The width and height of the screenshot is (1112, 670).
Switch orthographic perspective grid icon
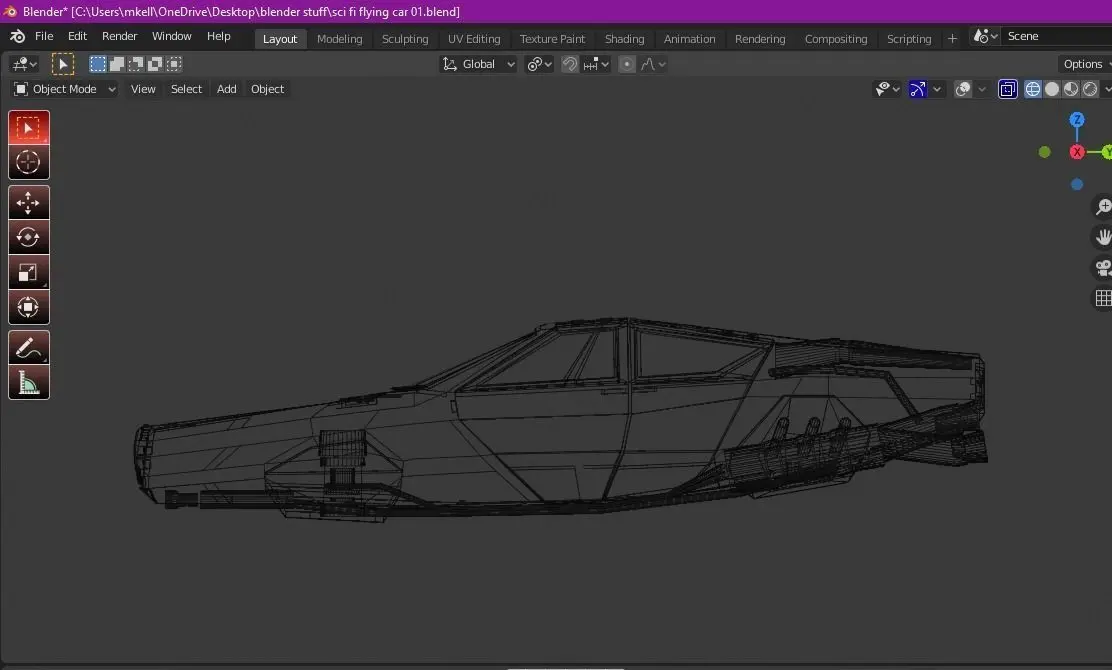tap(1103, 298)
